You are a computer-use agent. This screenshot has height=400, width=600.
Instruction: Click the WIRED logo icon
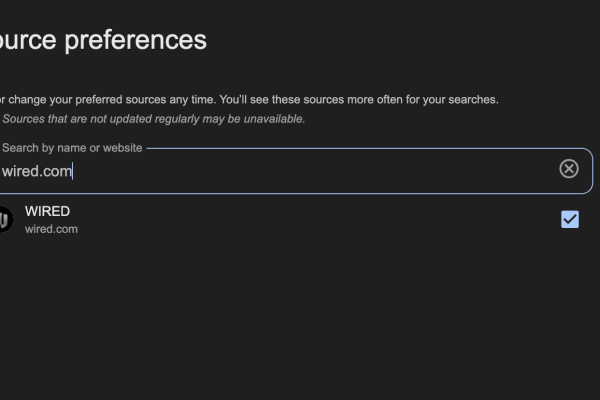[5, 219]
